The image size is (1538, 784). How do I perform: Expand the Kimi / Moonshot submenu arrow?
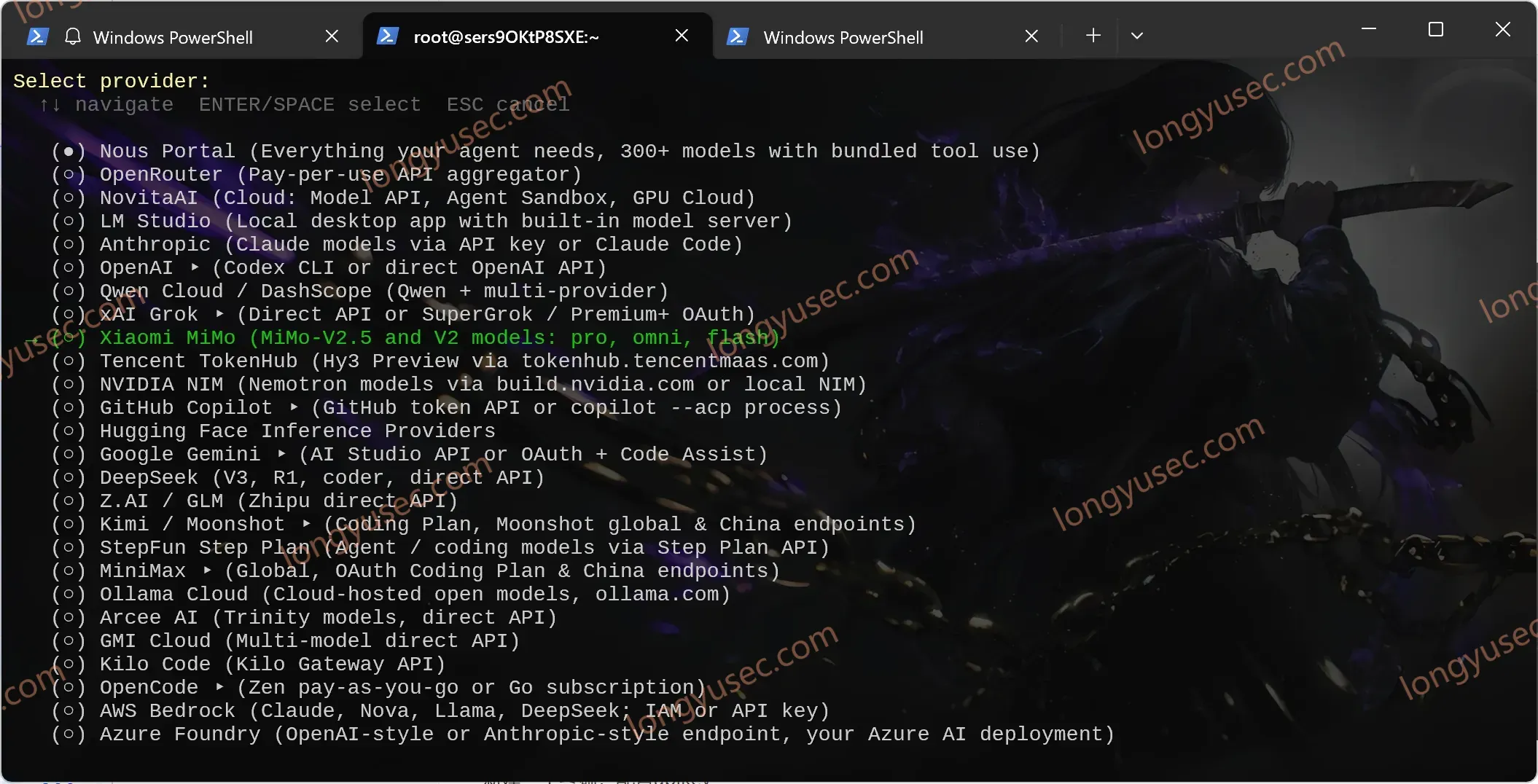click(306, 524)
